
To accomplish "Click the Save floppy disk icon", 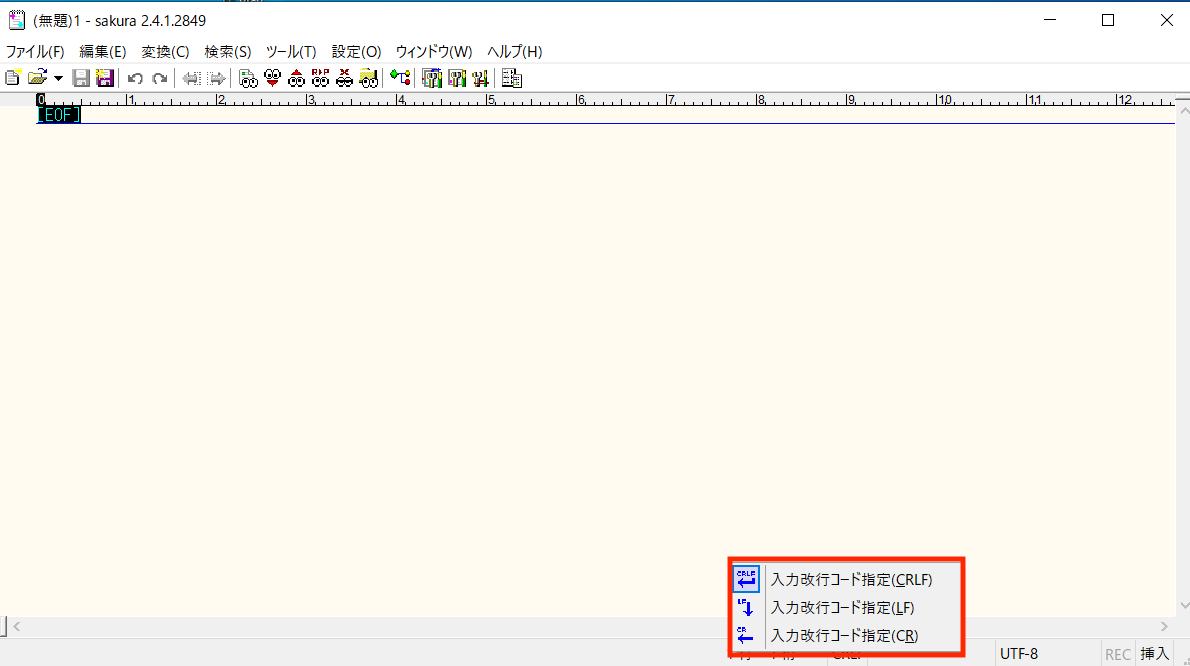I will [x=81, y=78].
